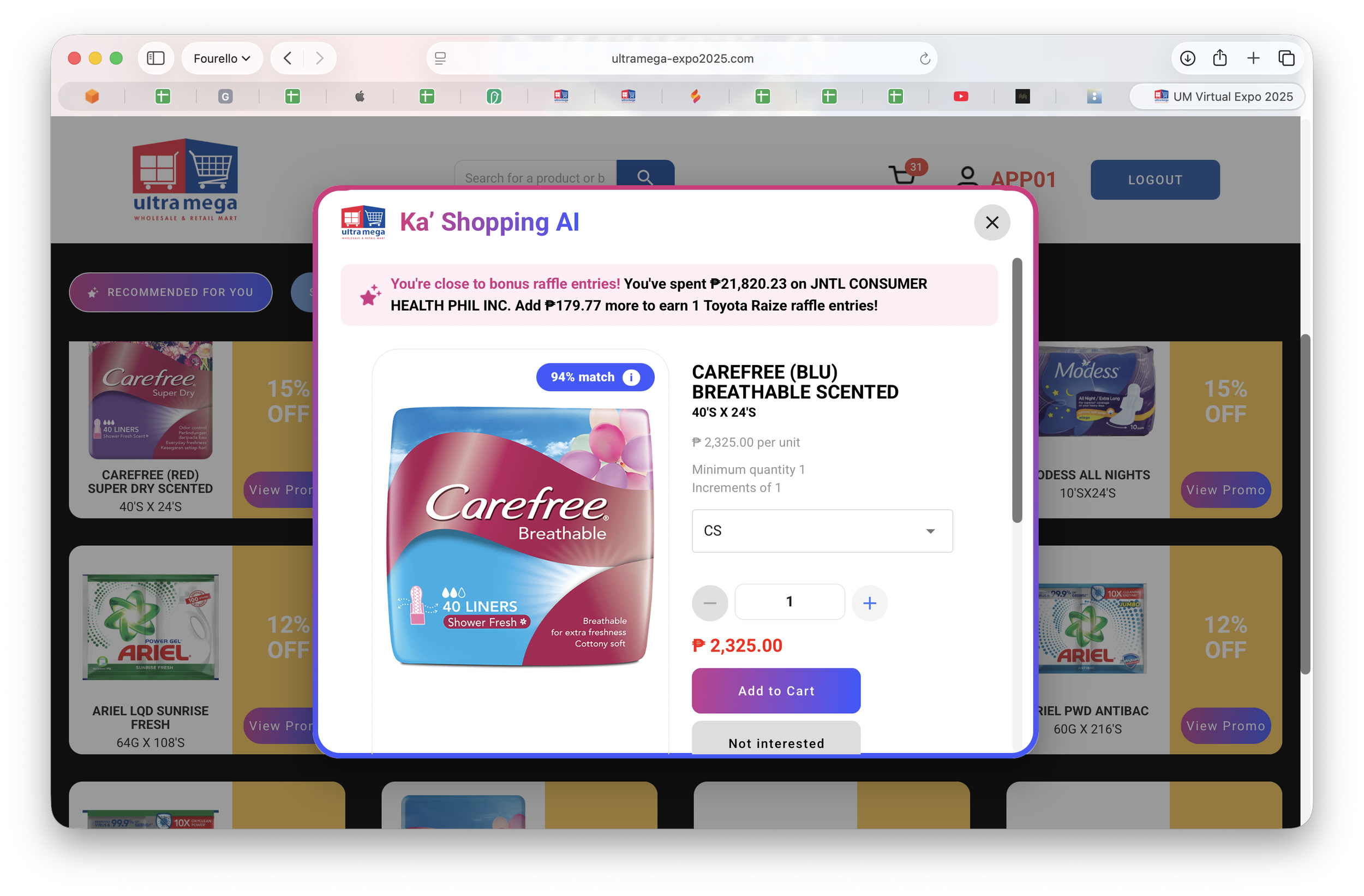This screenshot has width=1364, height=896.
Task: Switch to the light-blue icon tab
Action: click(1093, 96)
